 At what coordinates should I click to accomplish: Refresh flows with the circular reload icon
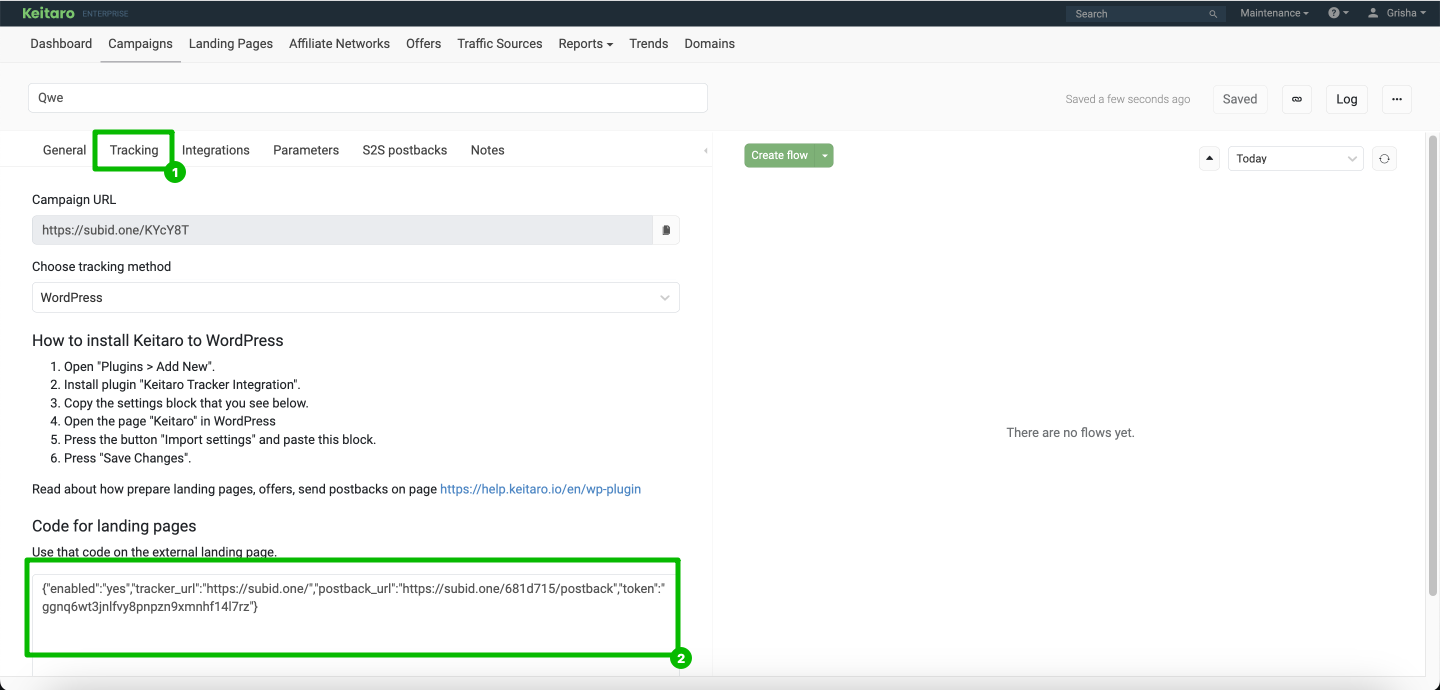click(x=1384, y=158)
